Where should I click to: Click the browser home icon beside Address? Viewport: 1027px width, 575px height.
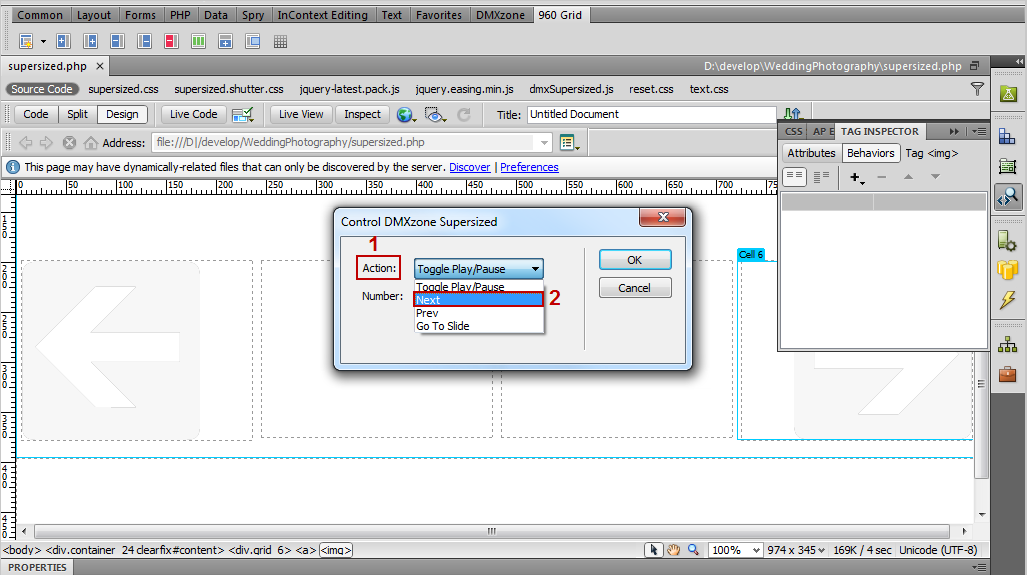tap(91, 142)
